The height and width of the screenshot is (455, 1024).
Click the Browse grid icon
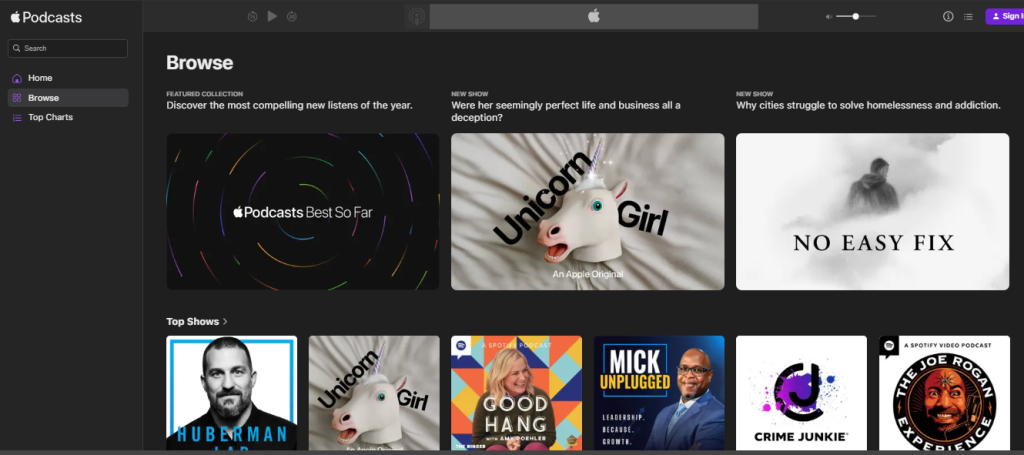(17, 98)
